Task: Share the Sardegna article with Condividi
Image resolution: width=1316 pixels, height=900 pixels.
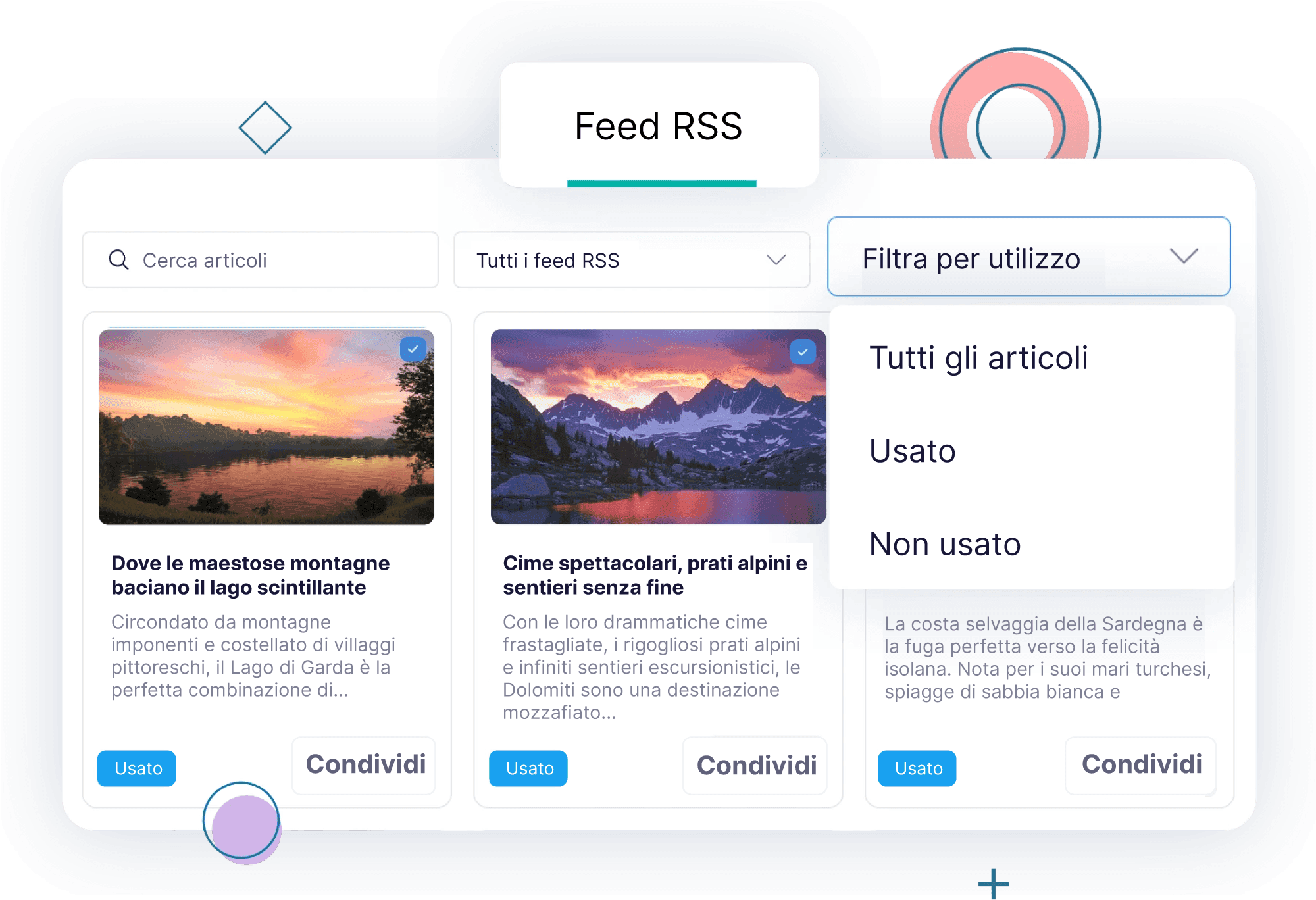Action: point(1141,765)
